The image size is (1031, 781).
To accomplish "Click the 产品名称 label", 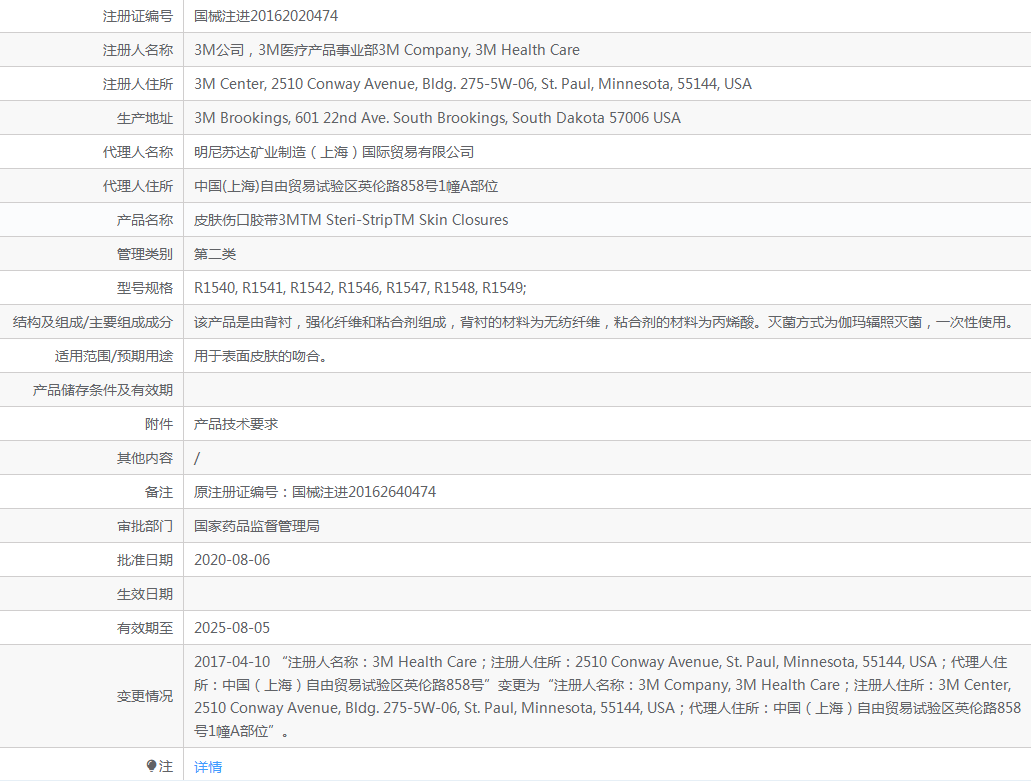I will coord(145,220).
